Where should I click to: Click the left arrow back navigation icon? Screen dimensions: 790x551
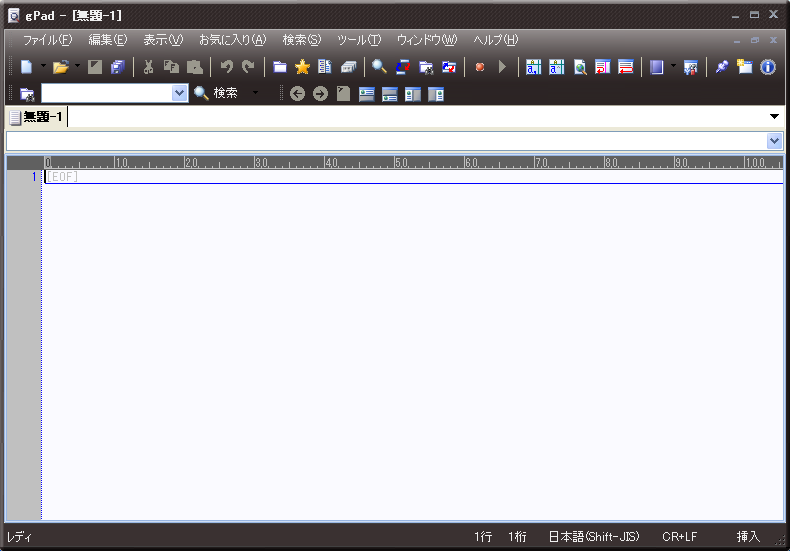[297, 94]
